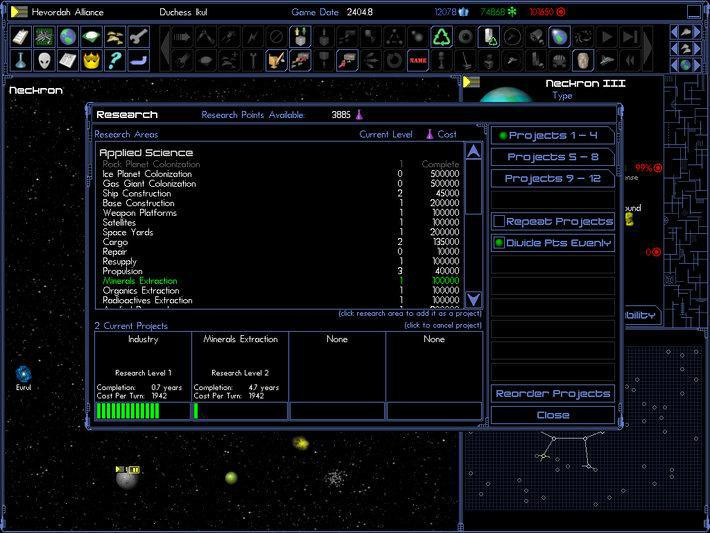Screen dimensions: 710x533
Task: Switch to Projects 9 - 12 tab
Action: click(x=552, y=178)
